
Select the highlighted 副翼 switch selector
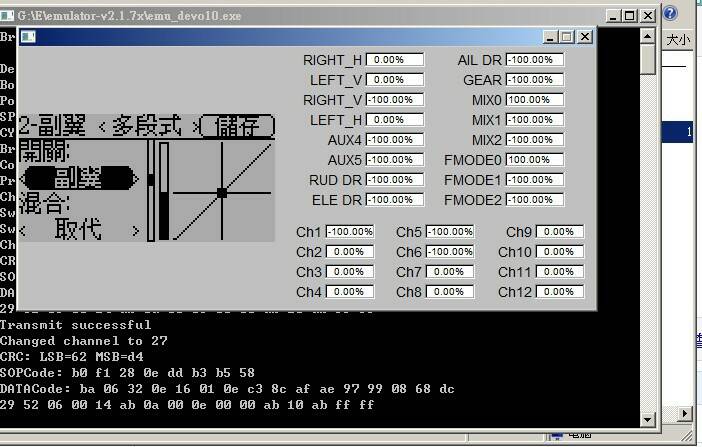pos(79,178)
